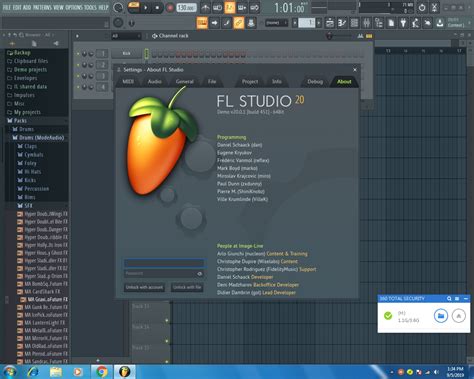
Task: Click the master volume knob near HELP menu
Action: 118,8
